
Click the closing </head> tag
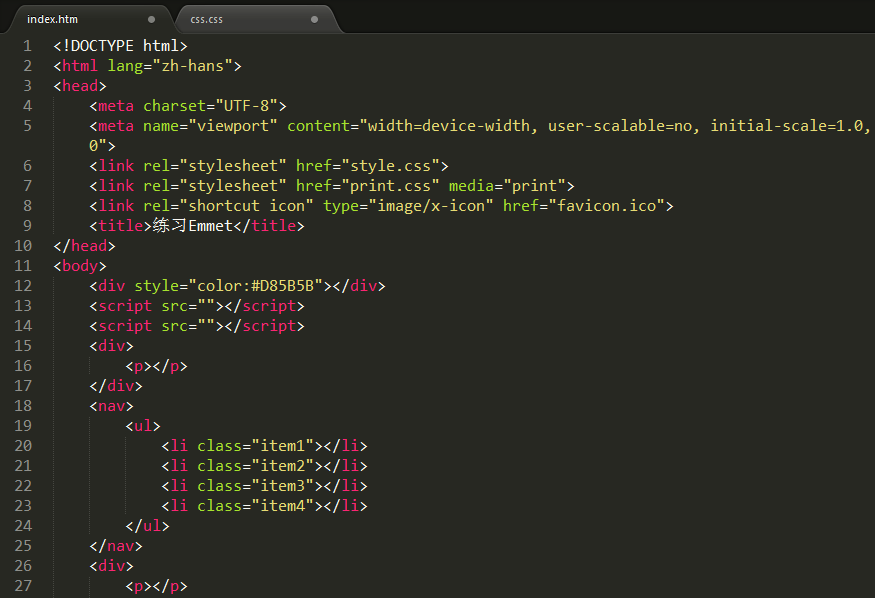click(x=85, y=246)
